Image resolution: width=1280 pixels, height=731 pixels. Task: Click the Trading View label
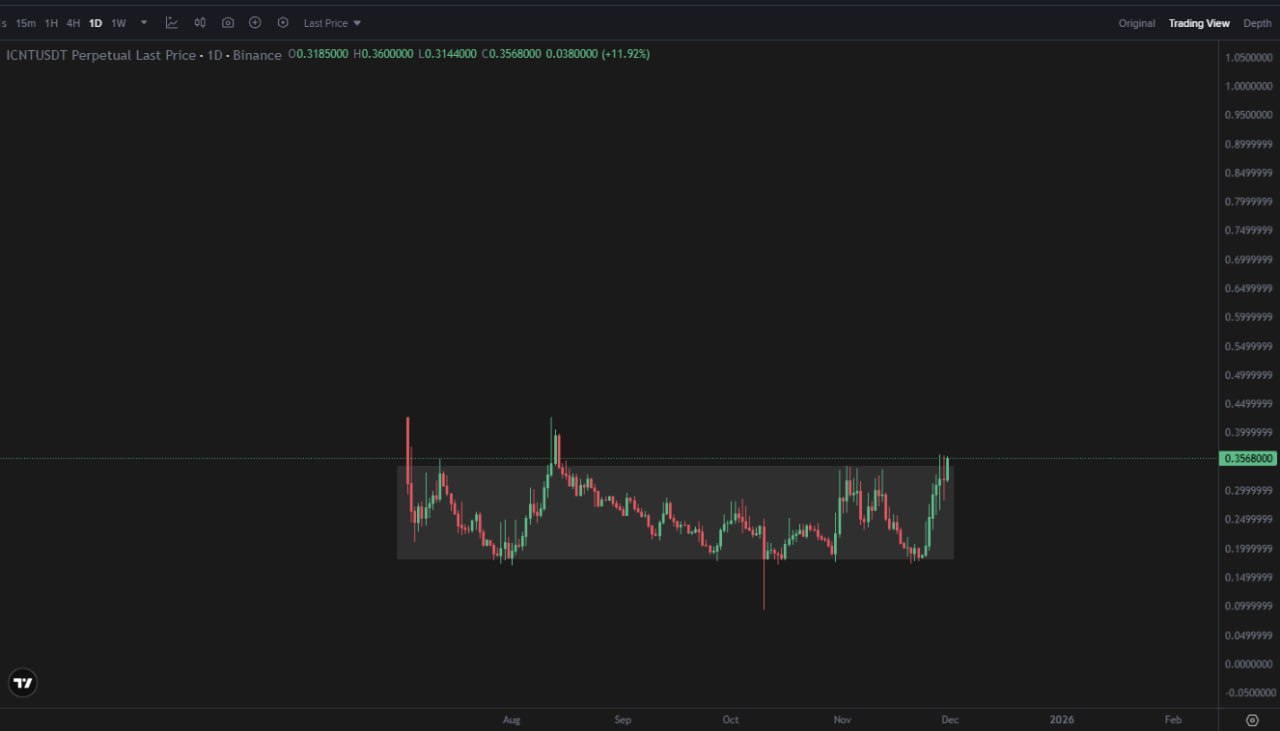(1199, 22)
